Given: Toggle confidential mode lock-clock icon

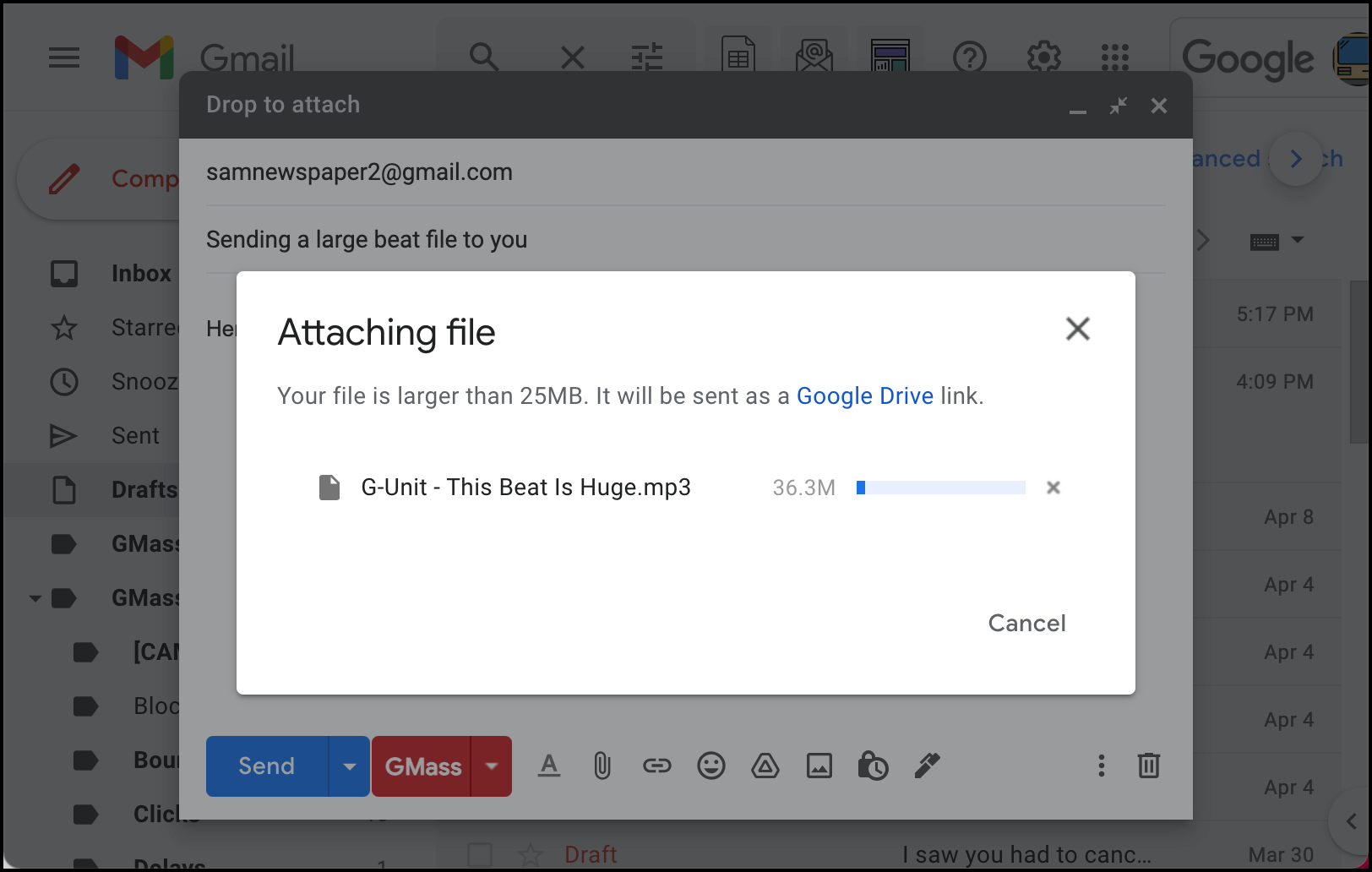Looking at the screenshot, I should (x=873, y=766).
